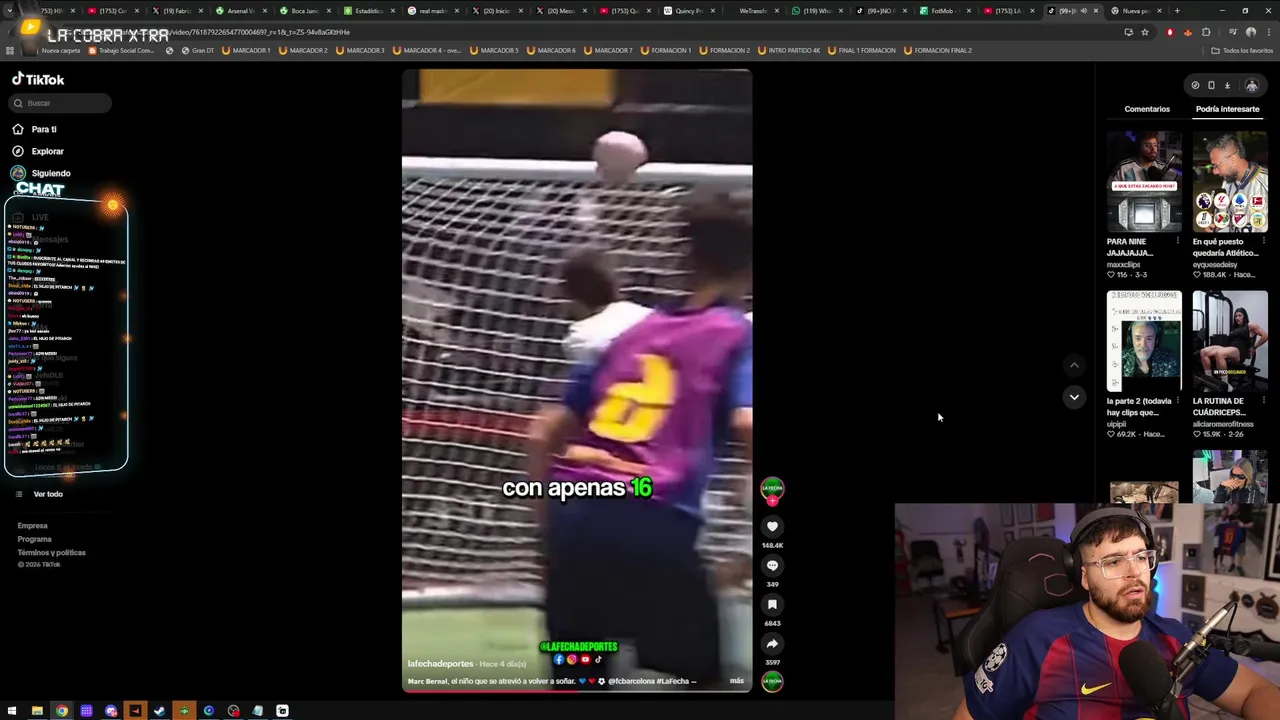Viewport: 1280px width, 720px height.
Task: Open File Explorer from the taskbar
Action: click(x=37, y=711)
